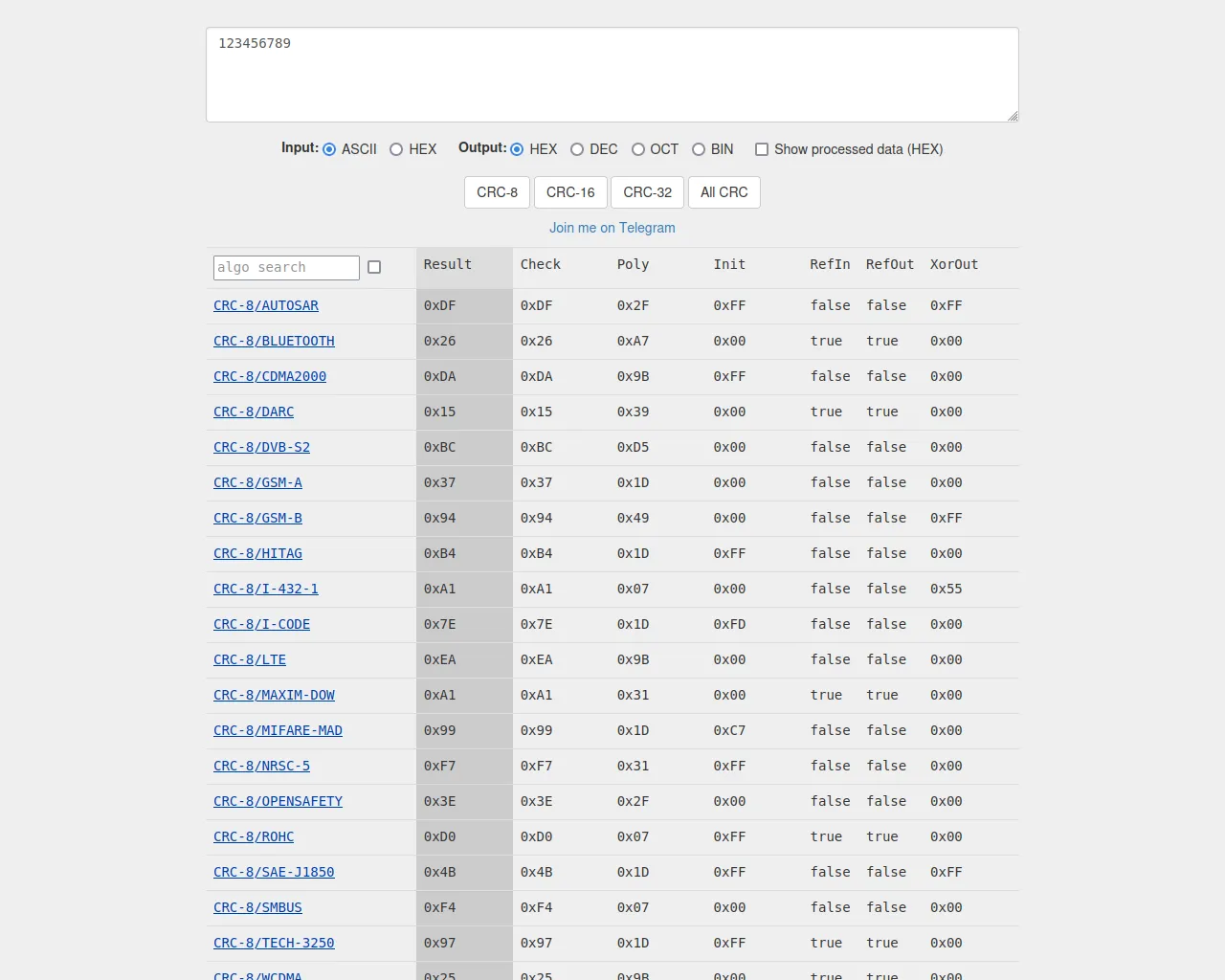The height and width of the screenshot is (980, 1225).
Task: Select Result 0xF7 in the NRSC-5 row
Action: click(x=440, y=766)
